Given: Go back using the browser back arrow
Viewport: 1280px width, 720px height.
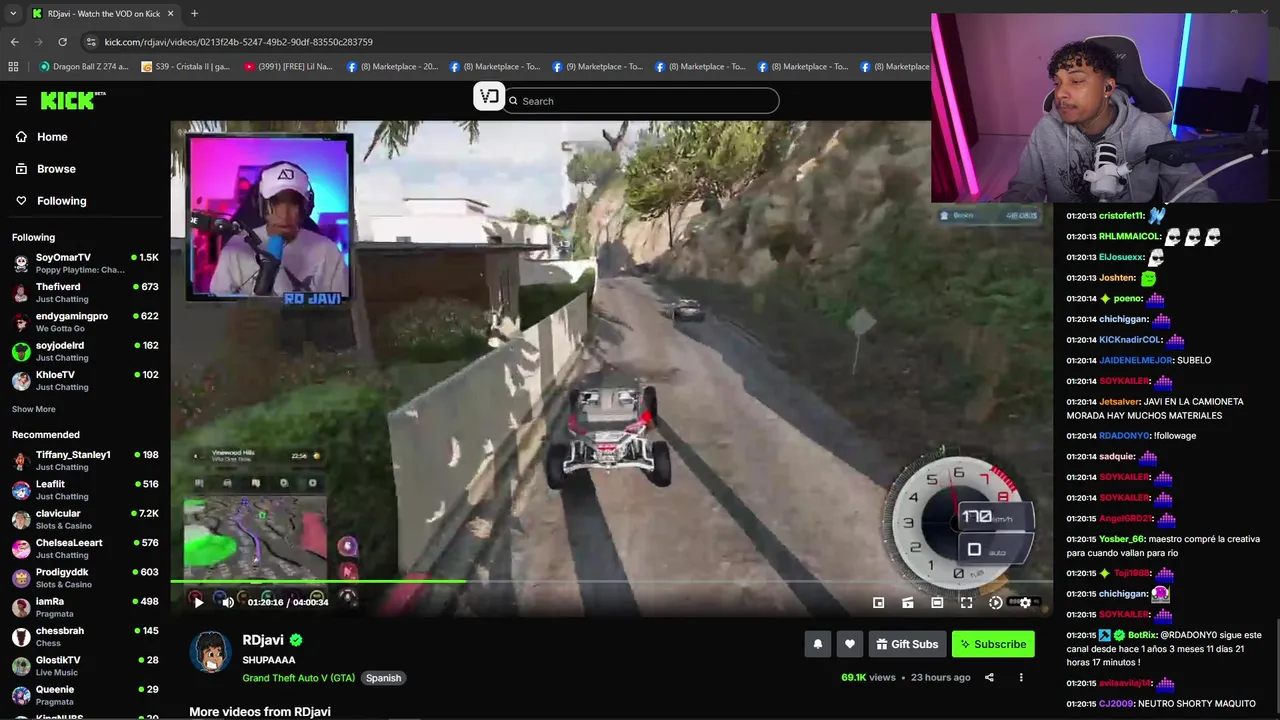Looking at the screenshot, I should click(x=14, y=42).
